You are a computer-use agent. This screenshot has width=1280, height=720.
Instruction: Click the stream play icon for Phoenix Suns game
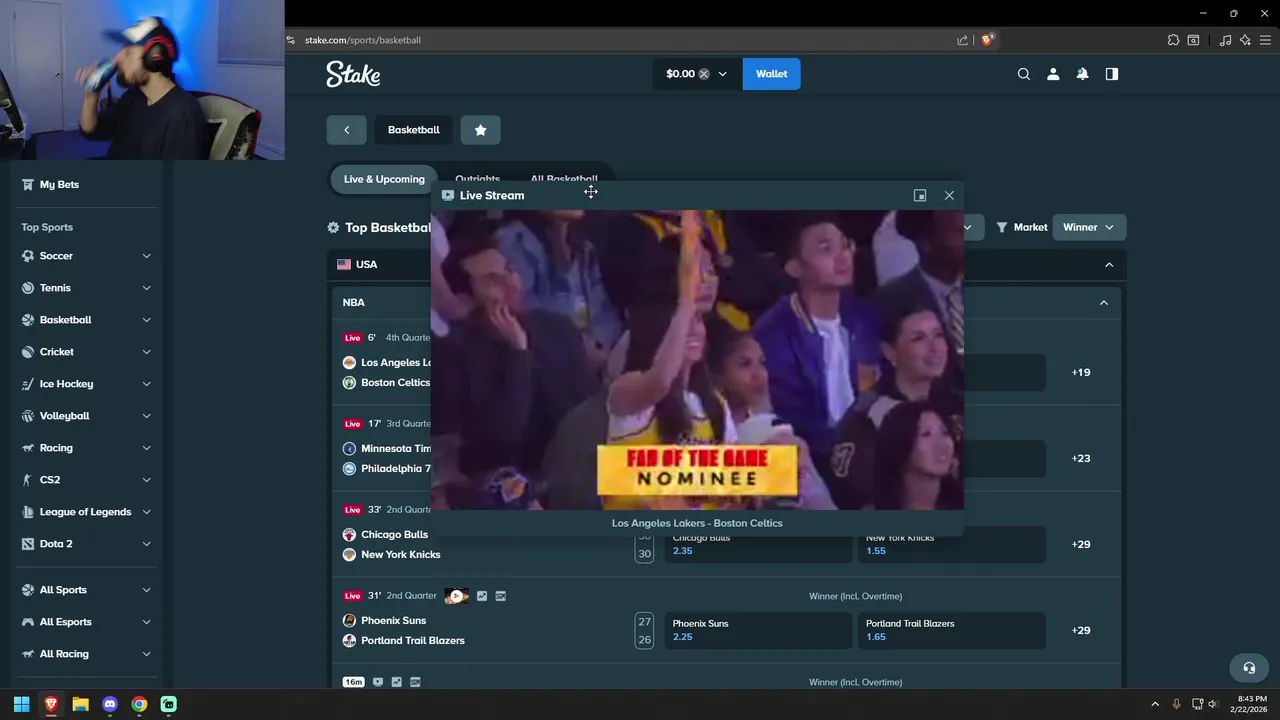coord(456,596)
